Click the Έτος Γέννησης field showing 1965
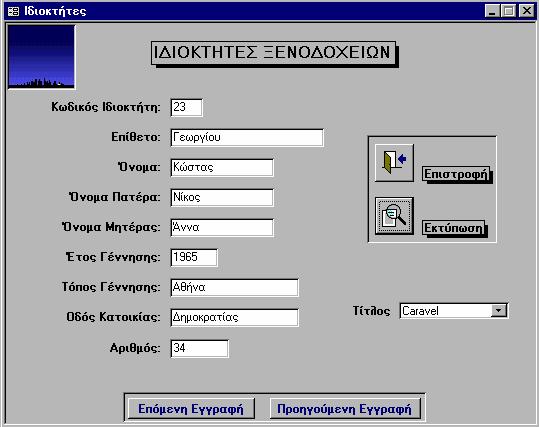This screenshot has height=427, width=539. point(194,258)
